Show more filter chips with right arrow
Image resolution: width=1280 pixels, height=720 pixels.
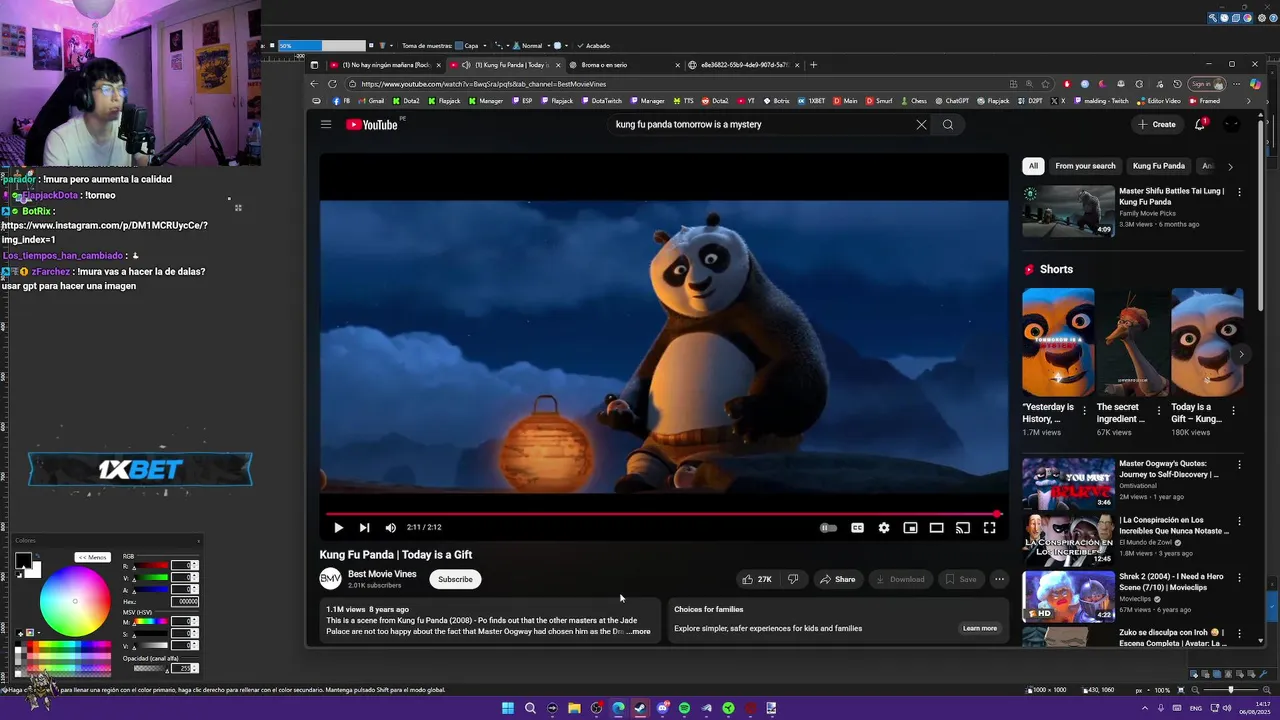(1230, 167)
